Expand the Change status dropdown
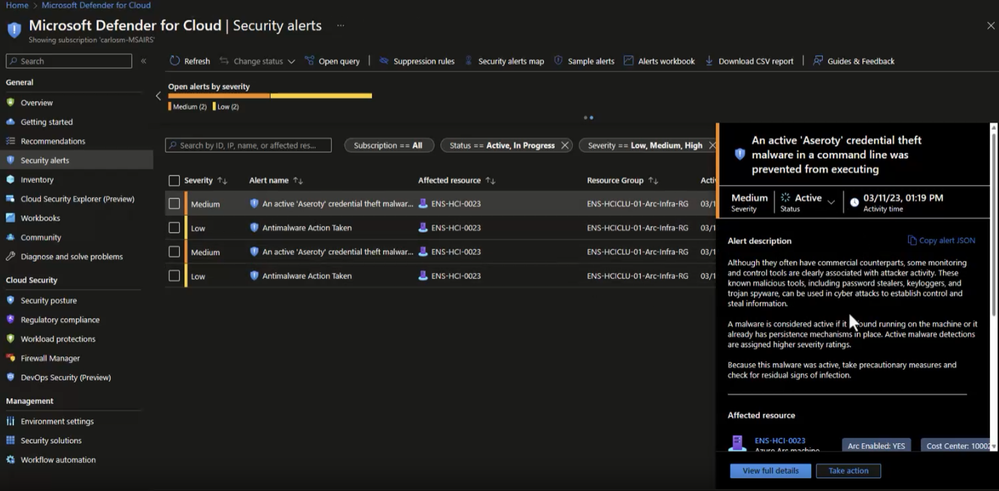This screenshot has width=999, height=491. click(x=291, y=61)
